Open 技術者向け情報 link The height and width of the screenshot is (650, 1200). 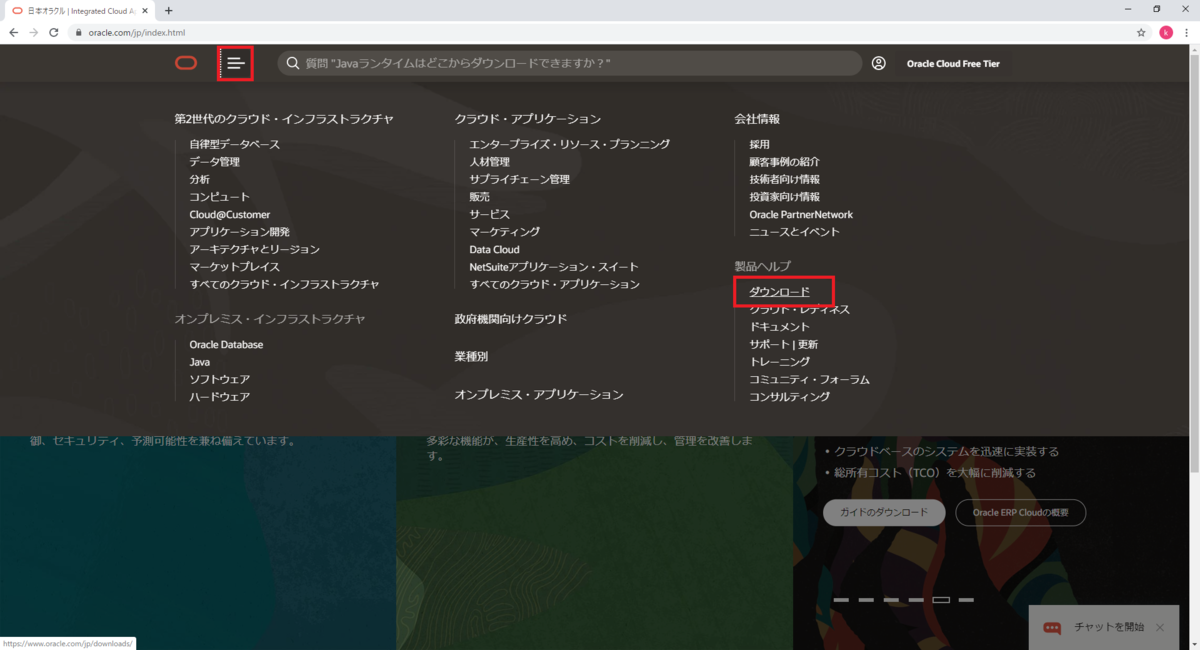pyautogui.click(x=785, y=179)
